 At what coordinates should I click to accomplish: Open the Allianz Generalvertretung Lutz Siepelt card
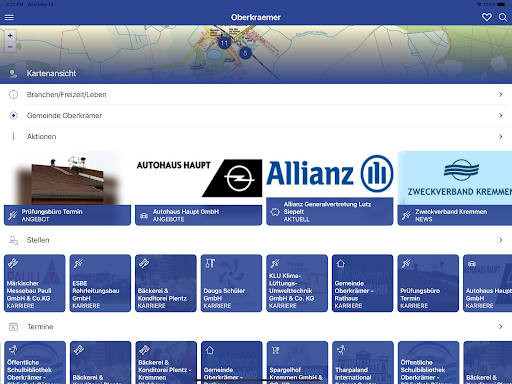coord(330,189)
